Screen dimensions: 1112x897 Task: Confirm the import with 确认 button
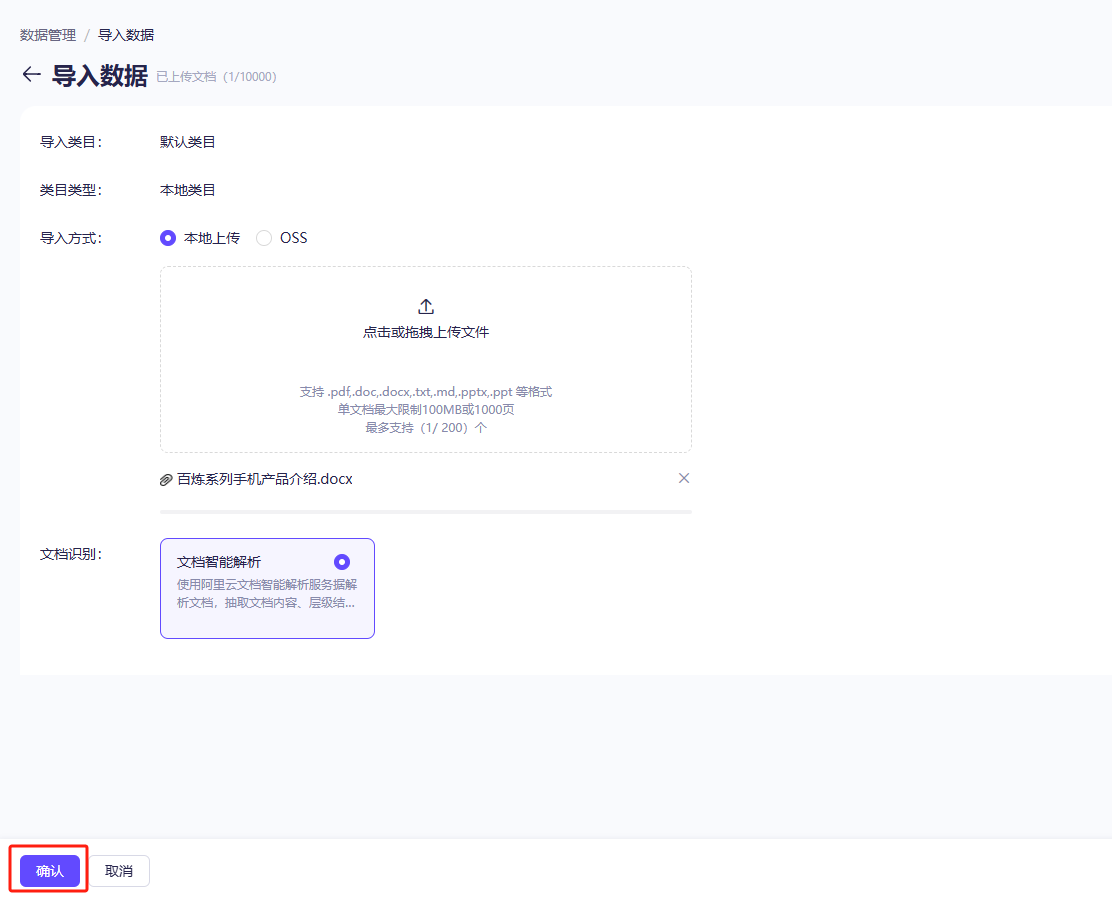[50, 871]
